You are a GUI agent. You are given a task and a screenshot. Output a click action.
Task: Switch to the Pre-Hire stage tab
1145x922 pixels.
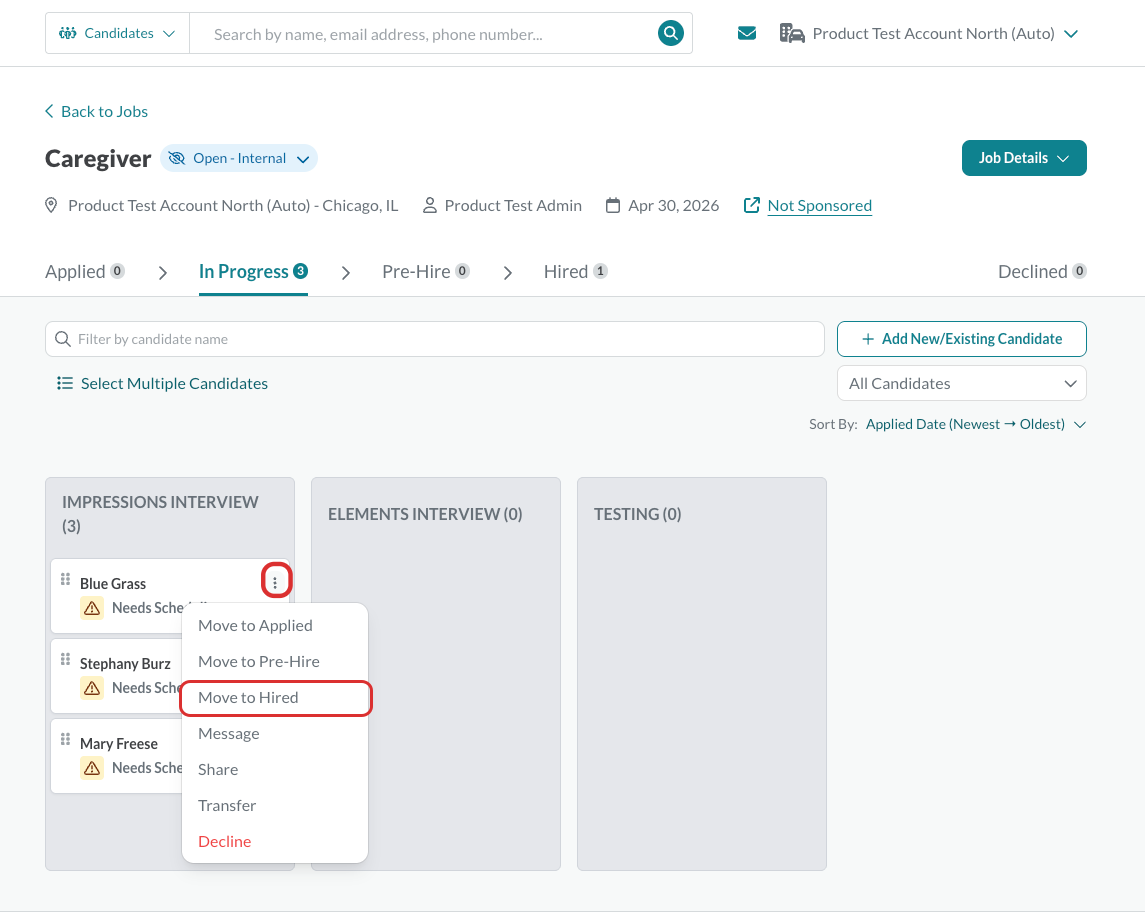point(426,272)
